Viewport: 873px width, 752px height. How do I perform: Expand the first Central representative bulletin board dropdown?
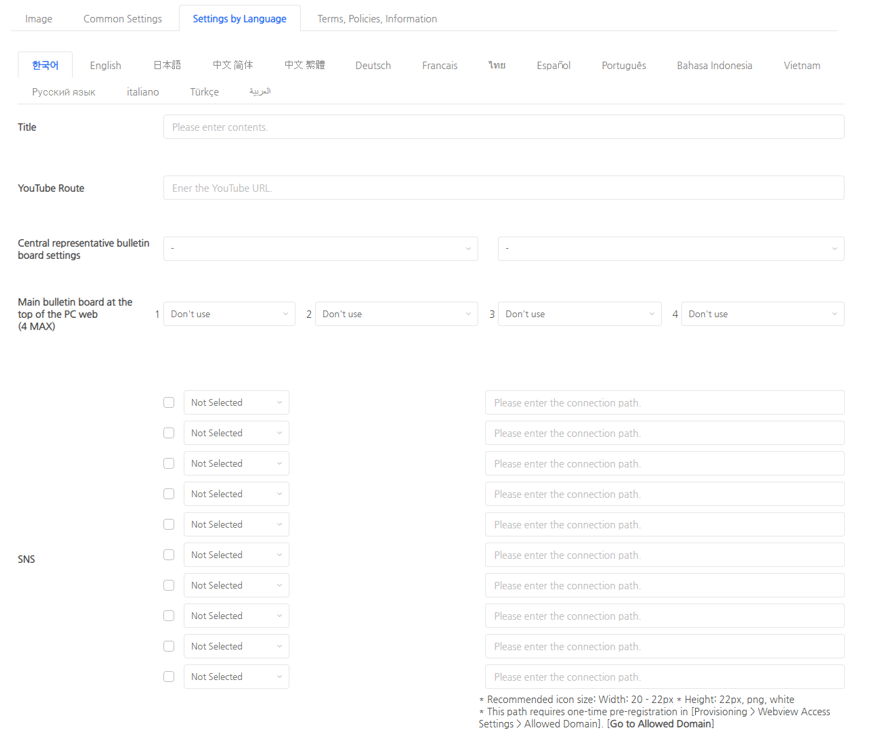point(320,249)
